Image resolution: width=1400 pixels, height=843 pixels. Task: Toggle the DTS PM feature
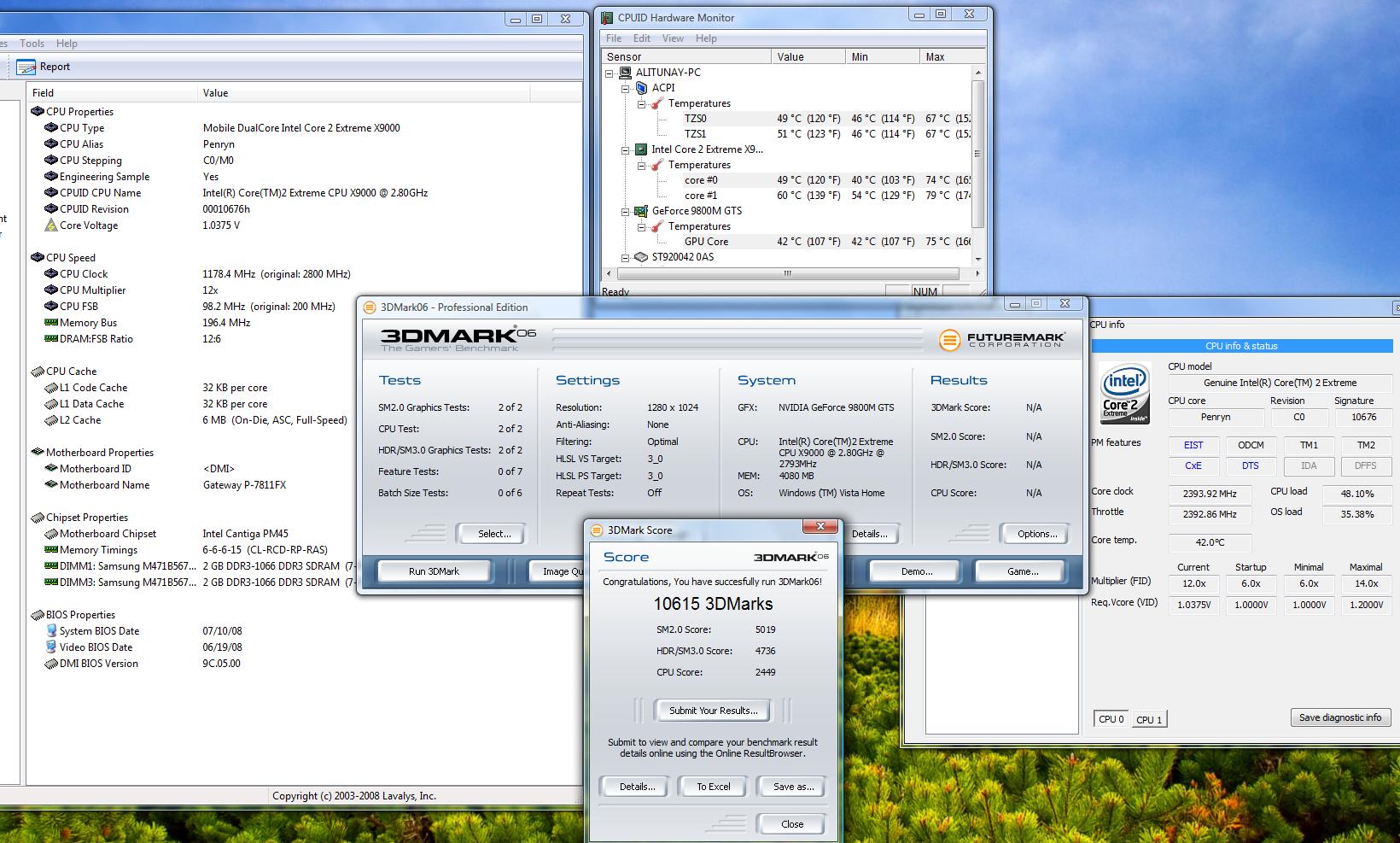tap(1251, 466)
